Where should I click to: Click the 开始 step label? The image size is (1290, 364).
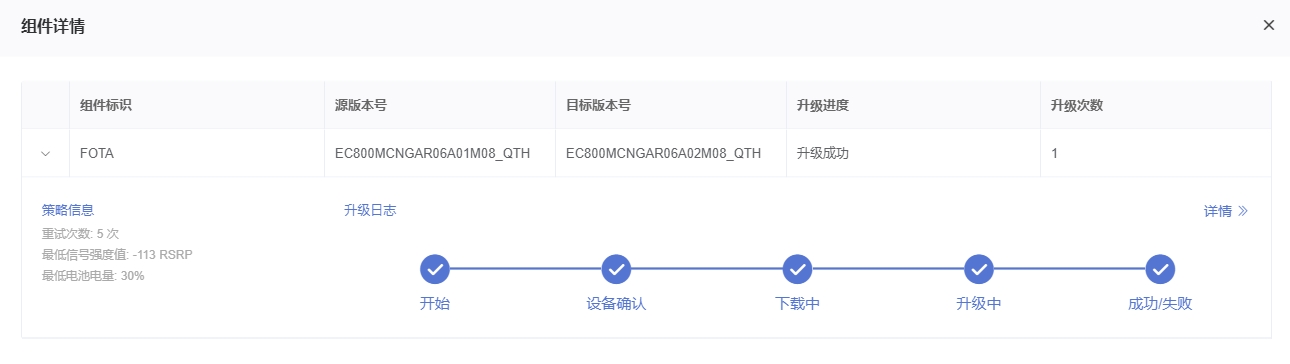pos(435,303)
